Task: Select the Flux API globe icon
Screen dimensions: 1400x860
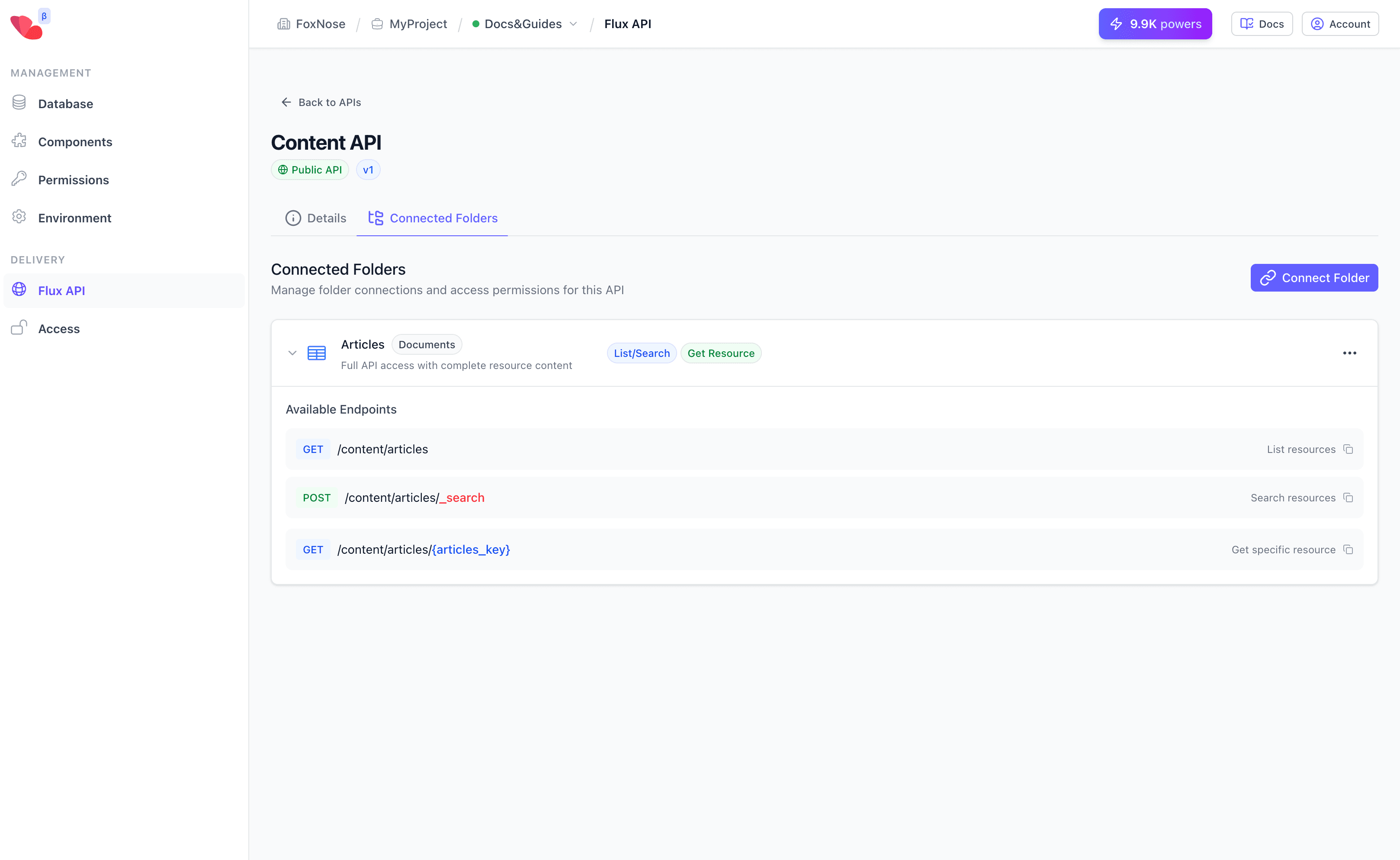Action: tap(19, 290)
